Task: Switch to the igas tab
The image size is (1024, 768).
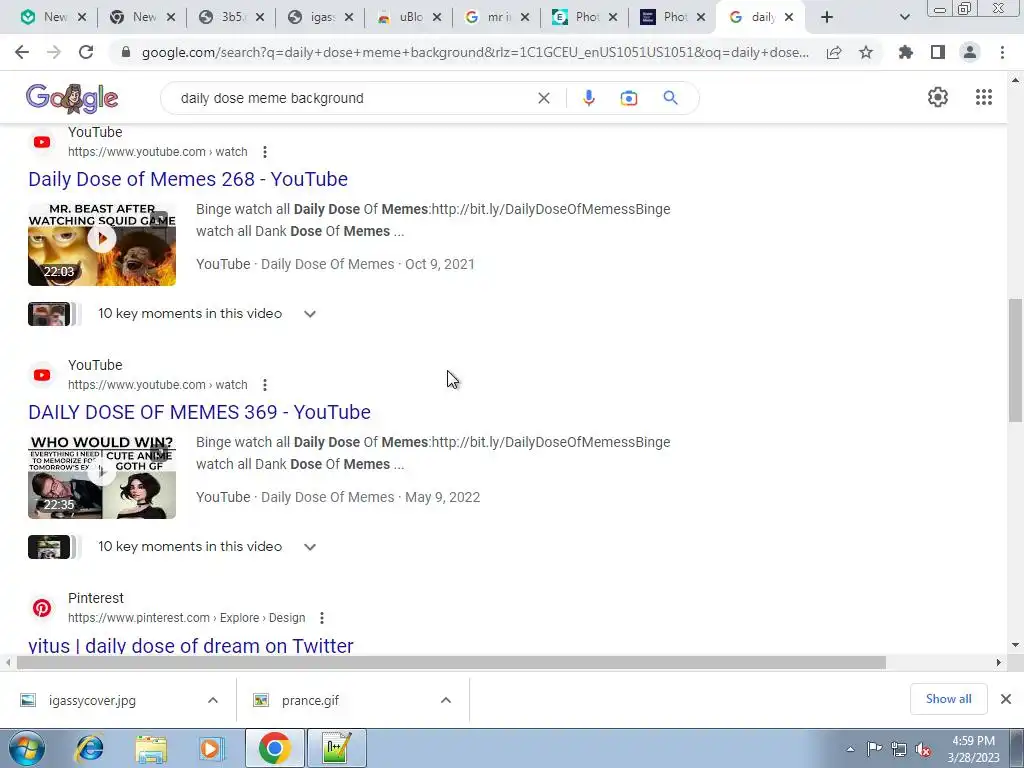Action: click(320, 17)
